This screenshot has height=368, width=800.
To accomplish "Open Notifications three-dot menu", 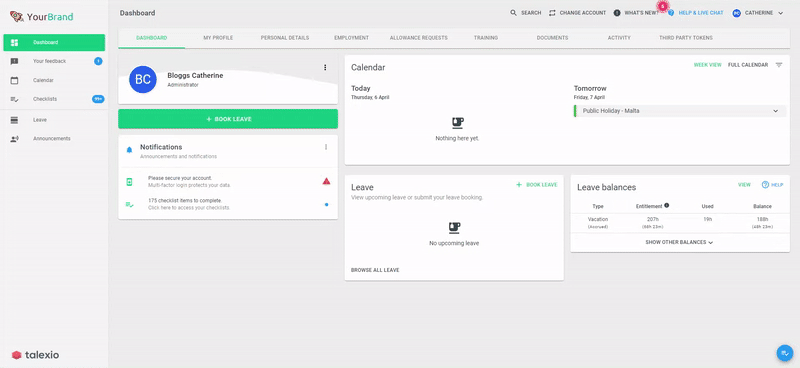I will [326, 147].
